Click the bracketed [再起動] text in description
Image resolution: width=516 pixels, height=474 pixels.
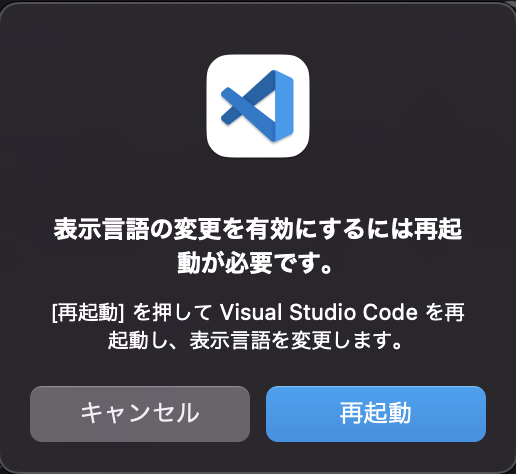[88, 313]
